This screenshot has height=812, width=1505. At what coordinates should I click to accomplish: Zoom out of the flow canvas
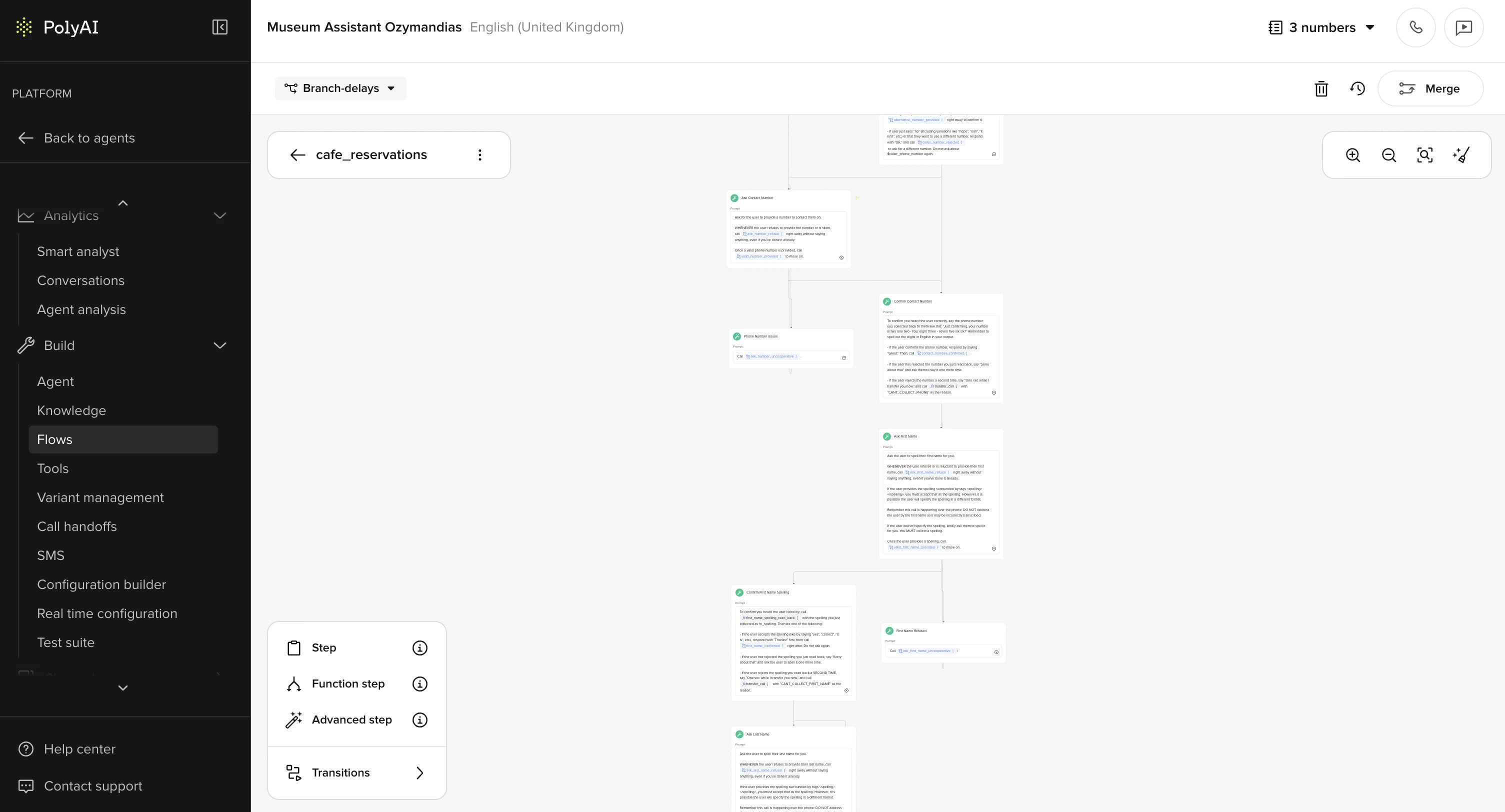pyautogui.click(x=1388, y=155)
